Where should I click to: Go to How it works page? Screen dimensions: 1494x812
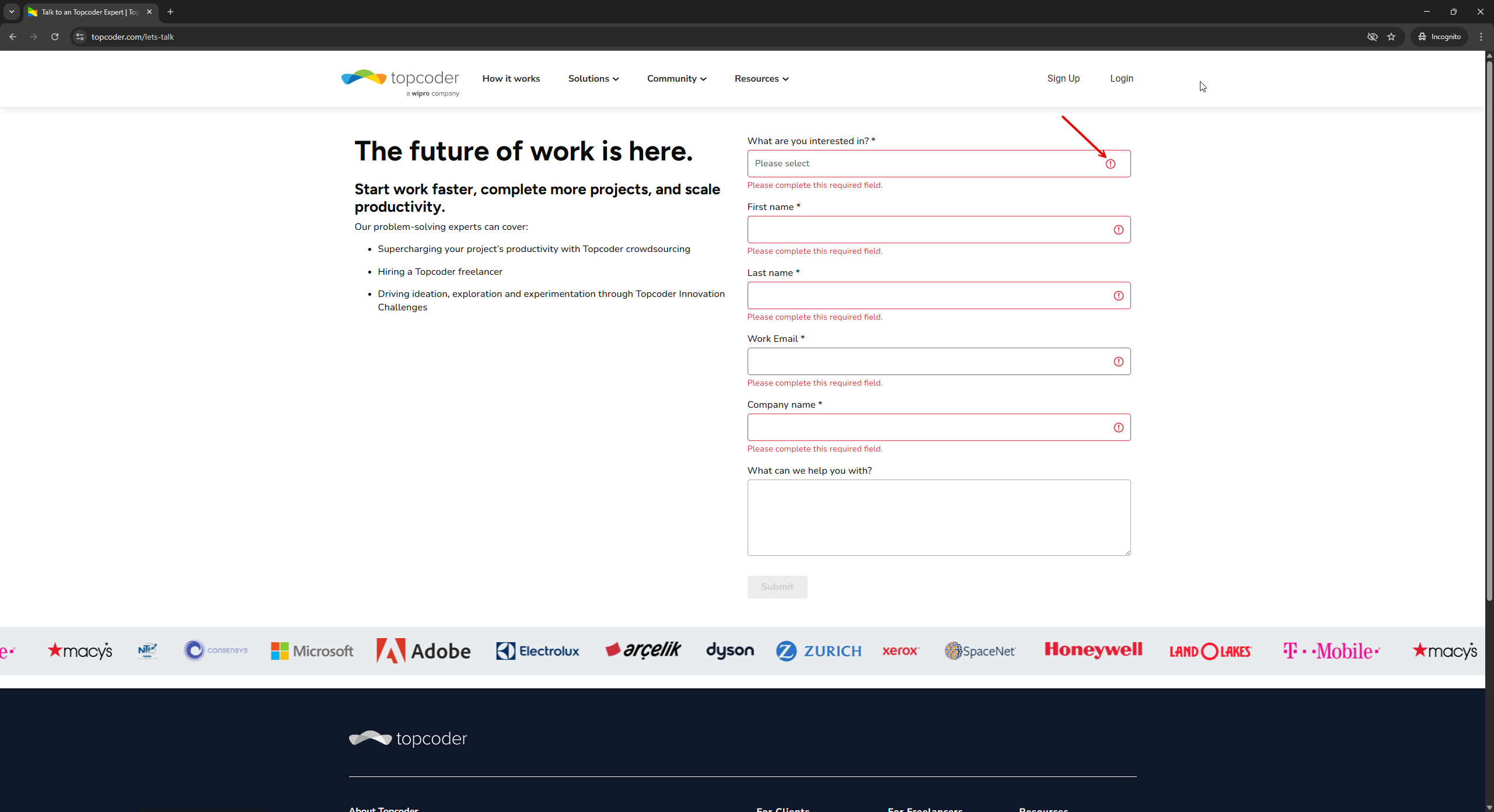coord(511,79)
